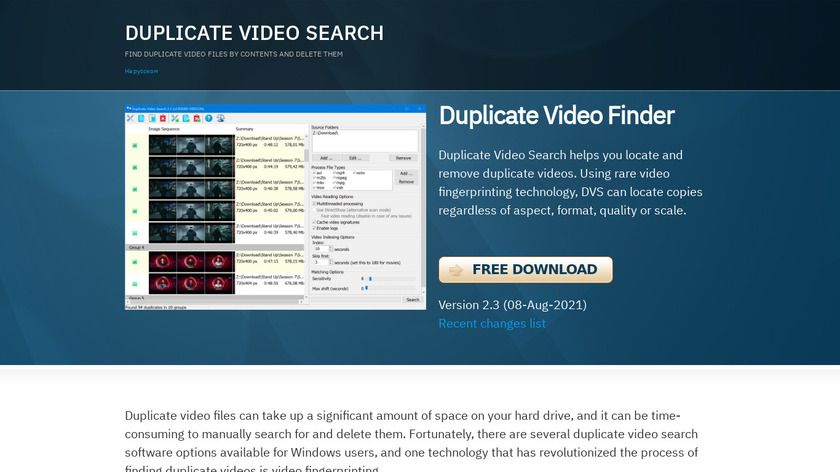Click the Version 2.3 (08-Aug-2021) text
This screenshot has height=472, width=840.
(513, 305)
